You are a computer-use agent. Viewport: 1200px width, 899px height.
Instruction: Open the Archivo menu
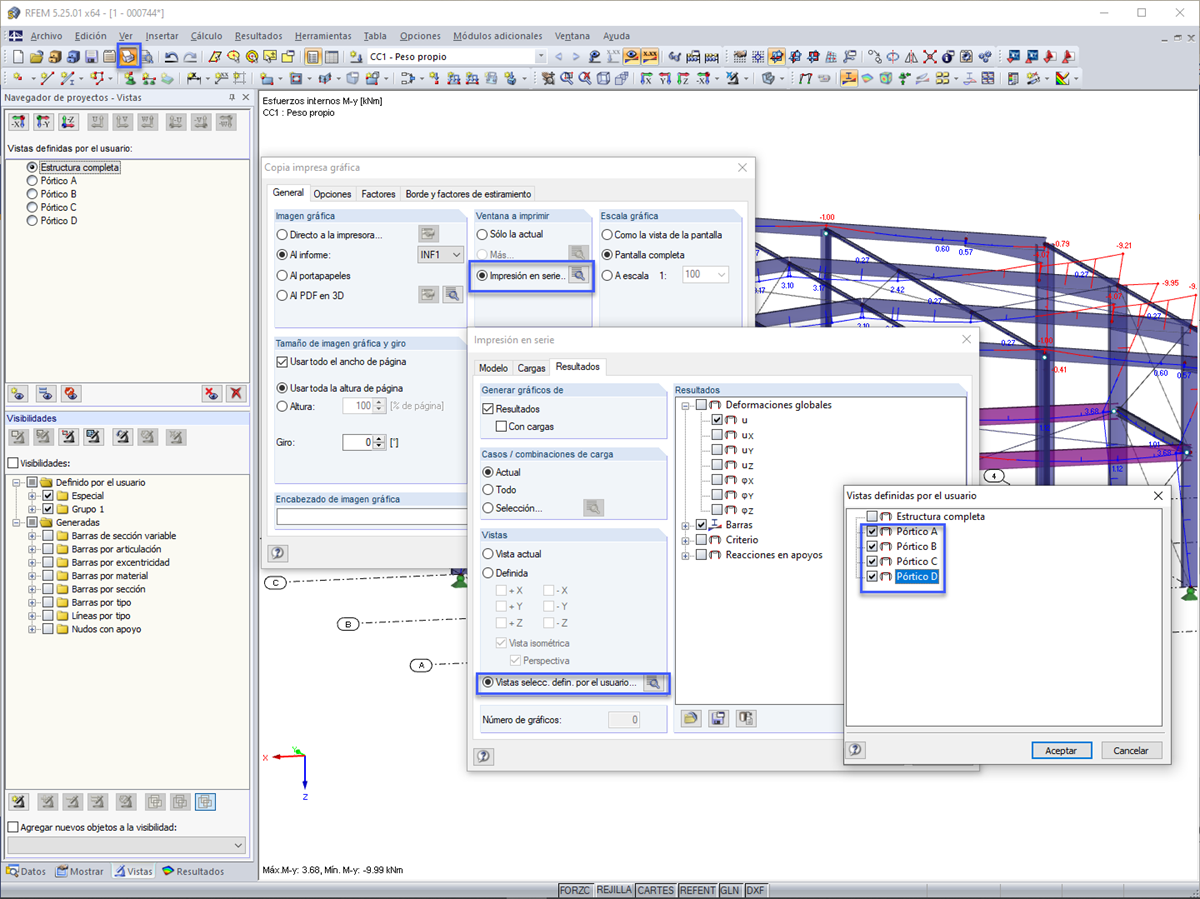(x=46, y=36)
